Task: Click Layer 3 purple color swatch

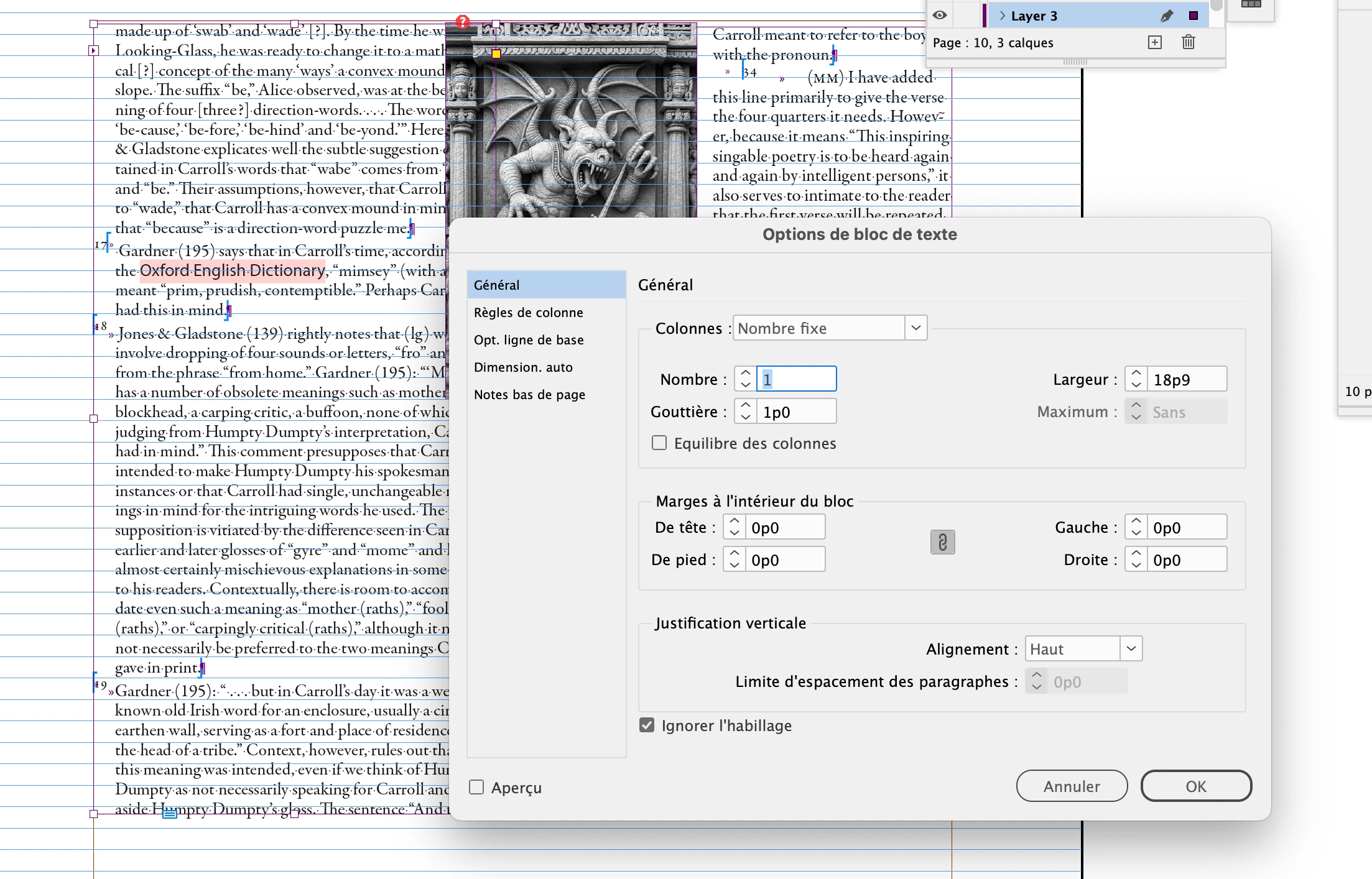Action: pos(1193,16)
